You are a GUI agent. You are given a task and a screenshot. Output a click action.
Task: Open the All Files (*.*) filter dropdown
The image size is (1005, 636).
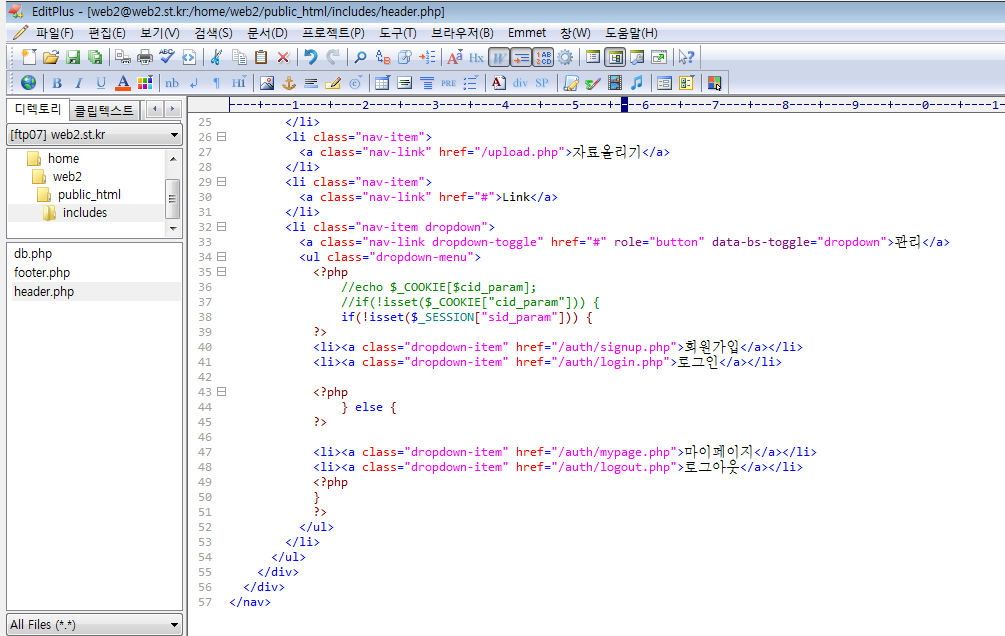(x=94, y=624)
